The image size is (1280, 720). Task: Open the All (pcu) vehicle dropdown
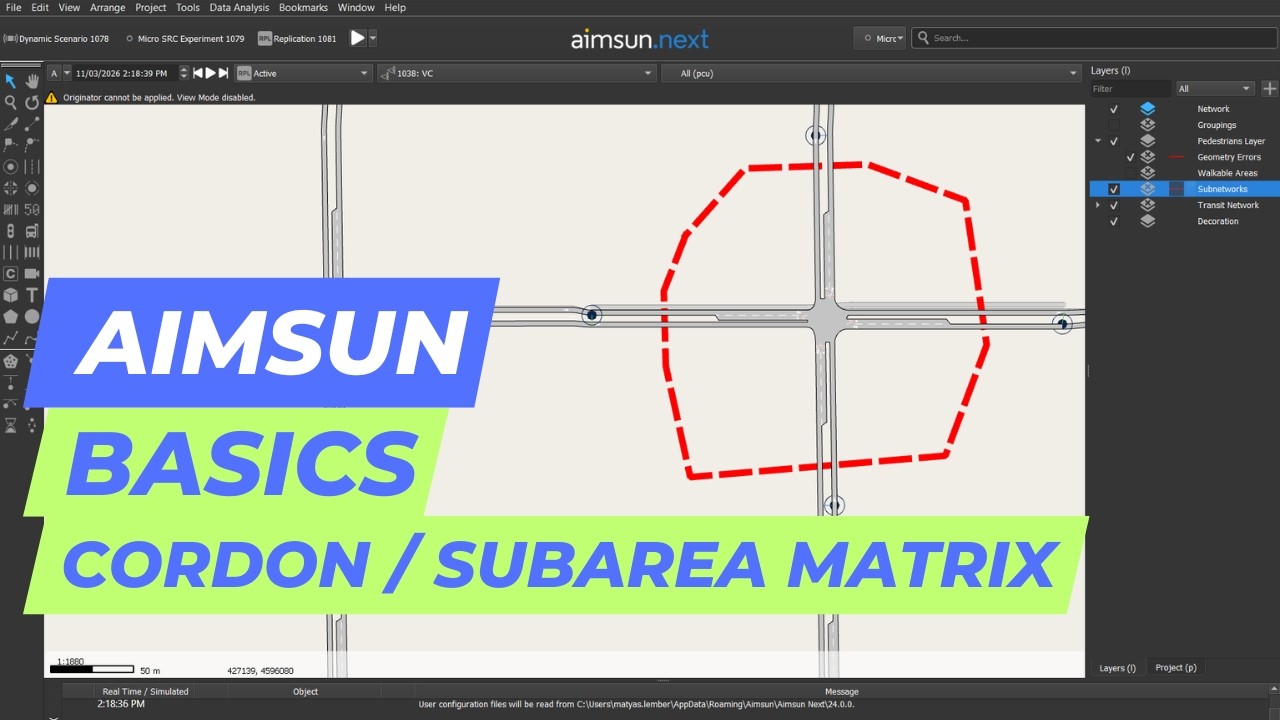(x=871, y=73)
